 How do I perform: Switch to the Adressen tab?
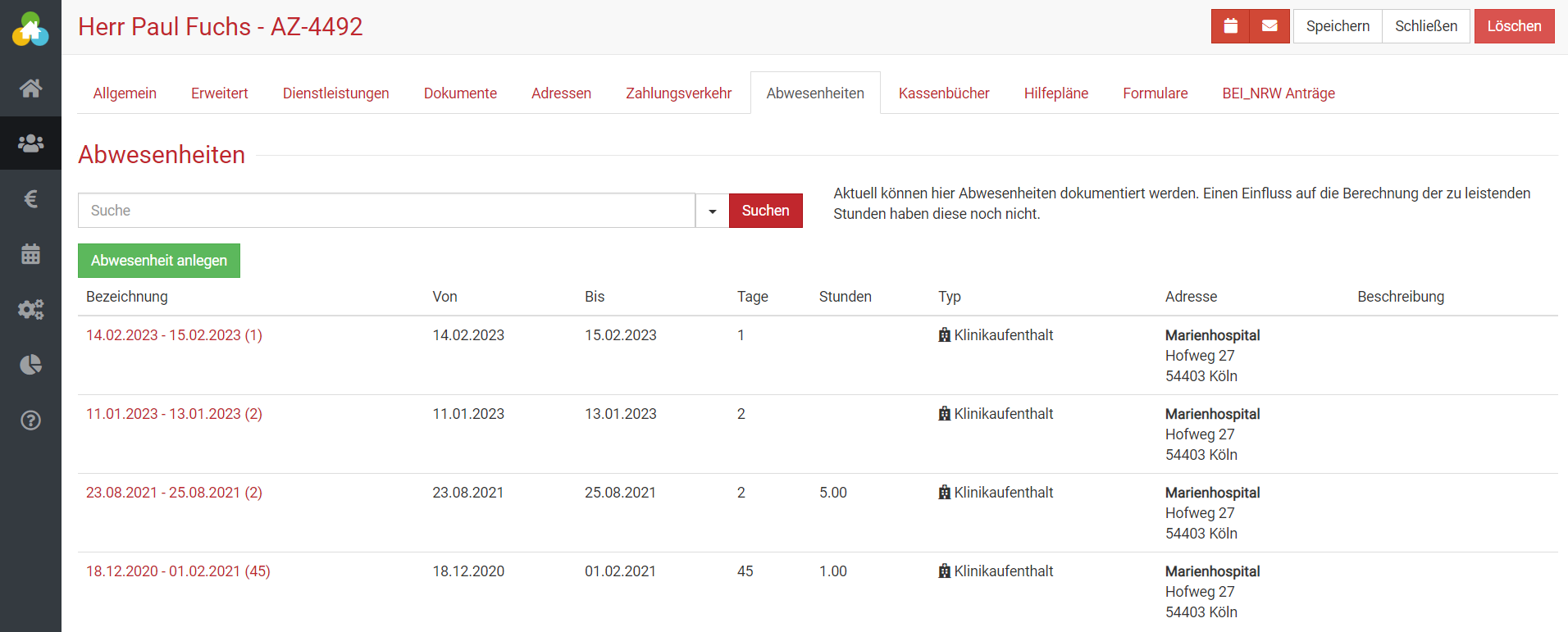[x=561, y=93]
